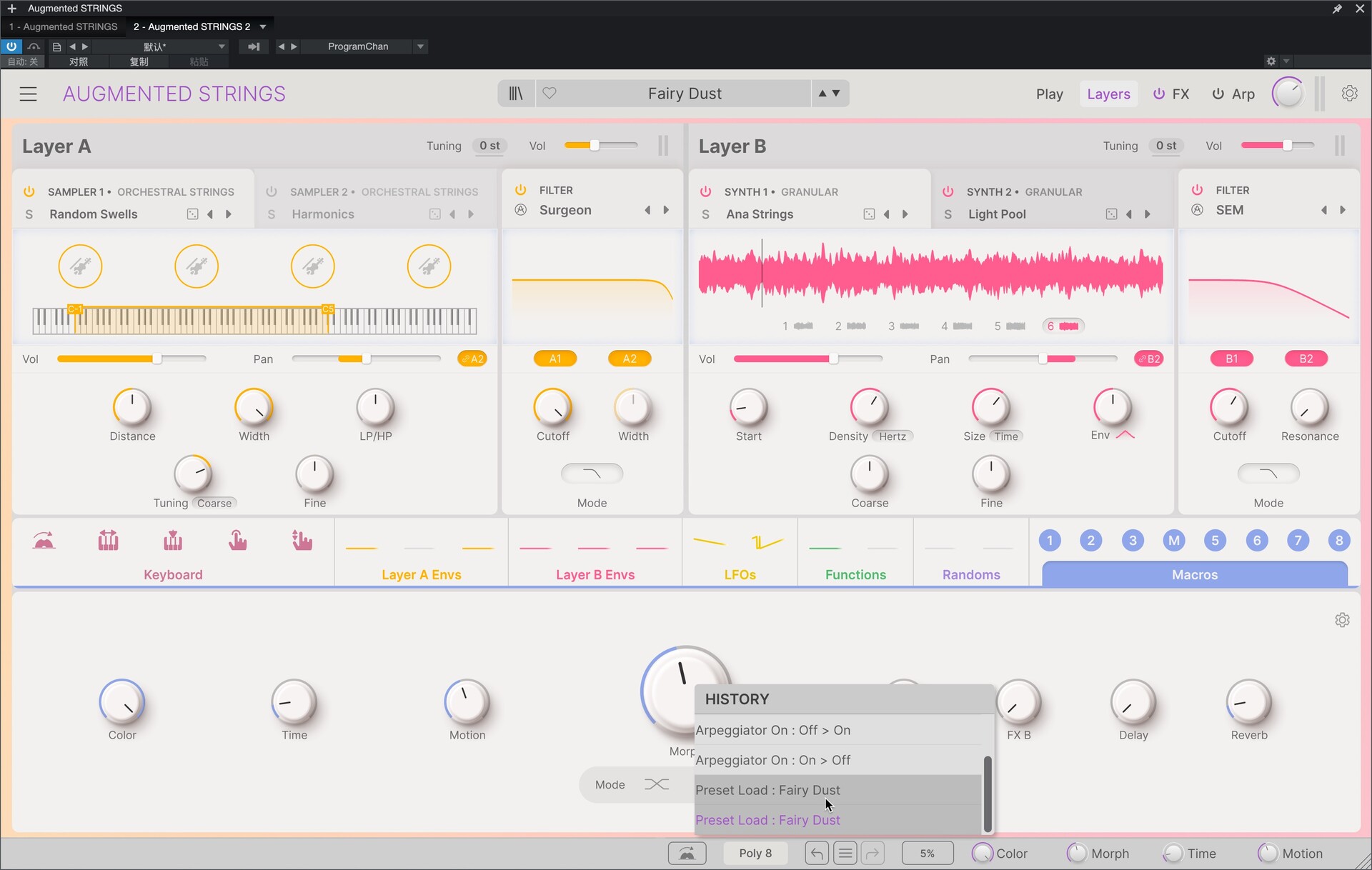Enable Sampler 2 power button

272,191
